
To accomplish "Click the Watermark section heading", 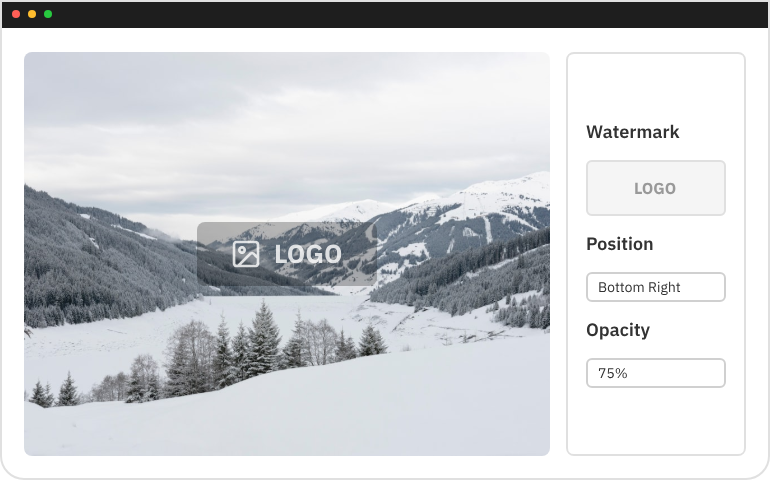I will click(632, 132).
